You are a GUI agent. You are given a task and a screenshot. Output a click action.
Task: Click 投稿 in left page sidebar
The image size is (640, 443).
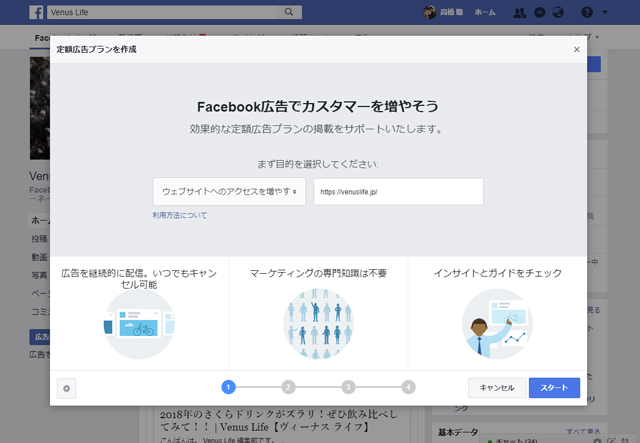click(x=40, y=239)
